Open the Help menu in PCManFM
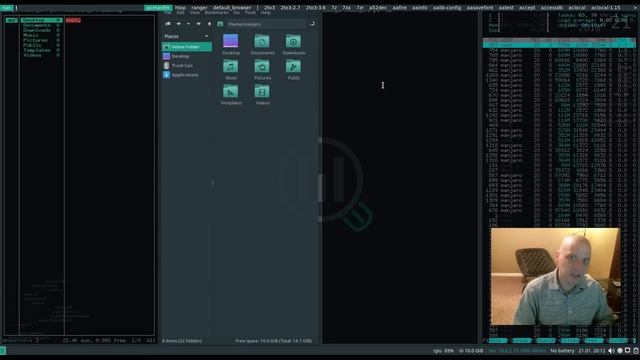 (265, 13)
